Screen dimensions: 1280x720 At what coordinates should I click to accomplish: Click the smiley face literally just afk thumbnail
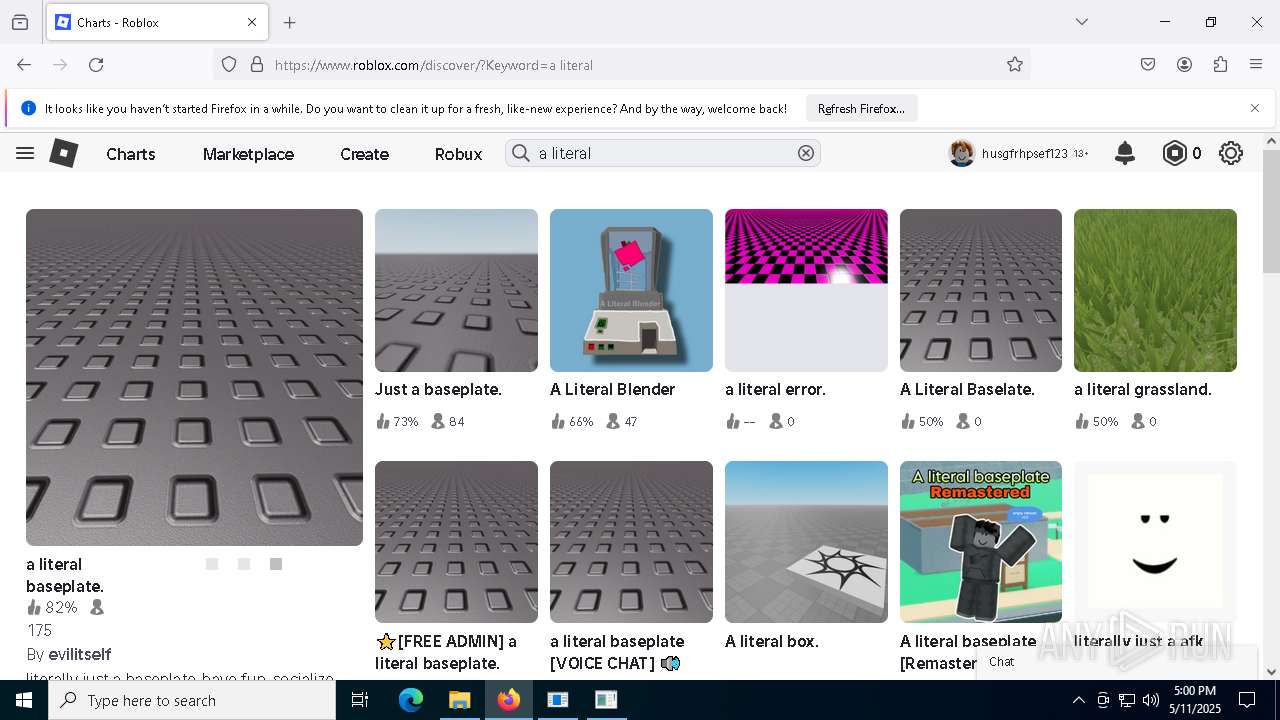click(x=1155, y=542)
